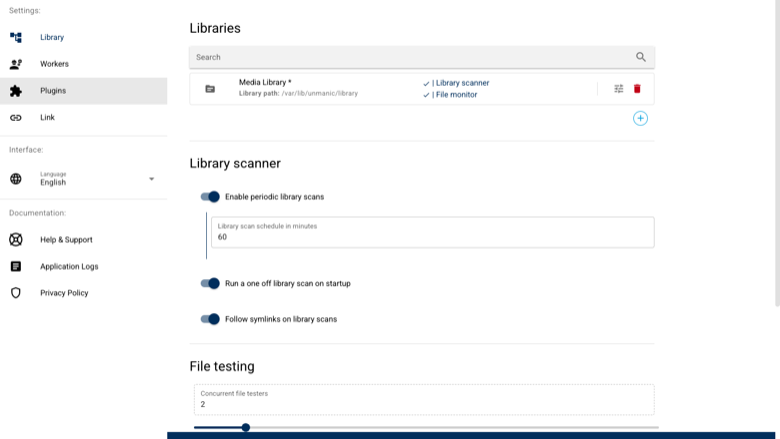
Task: Click the Help & Support lifebuoy icon
Action: (x=16, y=240)
